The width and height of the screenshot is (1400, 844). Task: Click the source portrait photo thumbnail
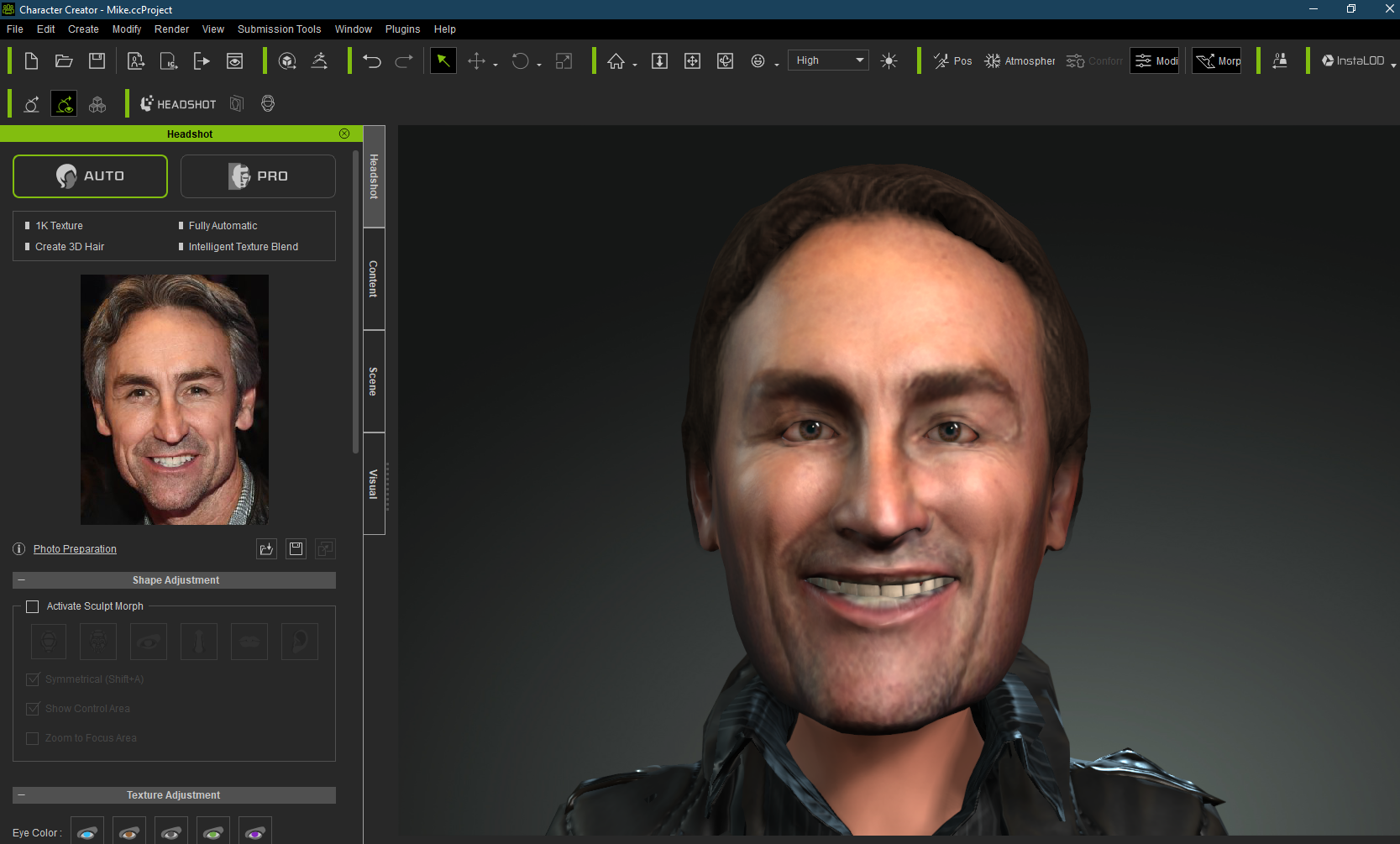click(175, 400)
